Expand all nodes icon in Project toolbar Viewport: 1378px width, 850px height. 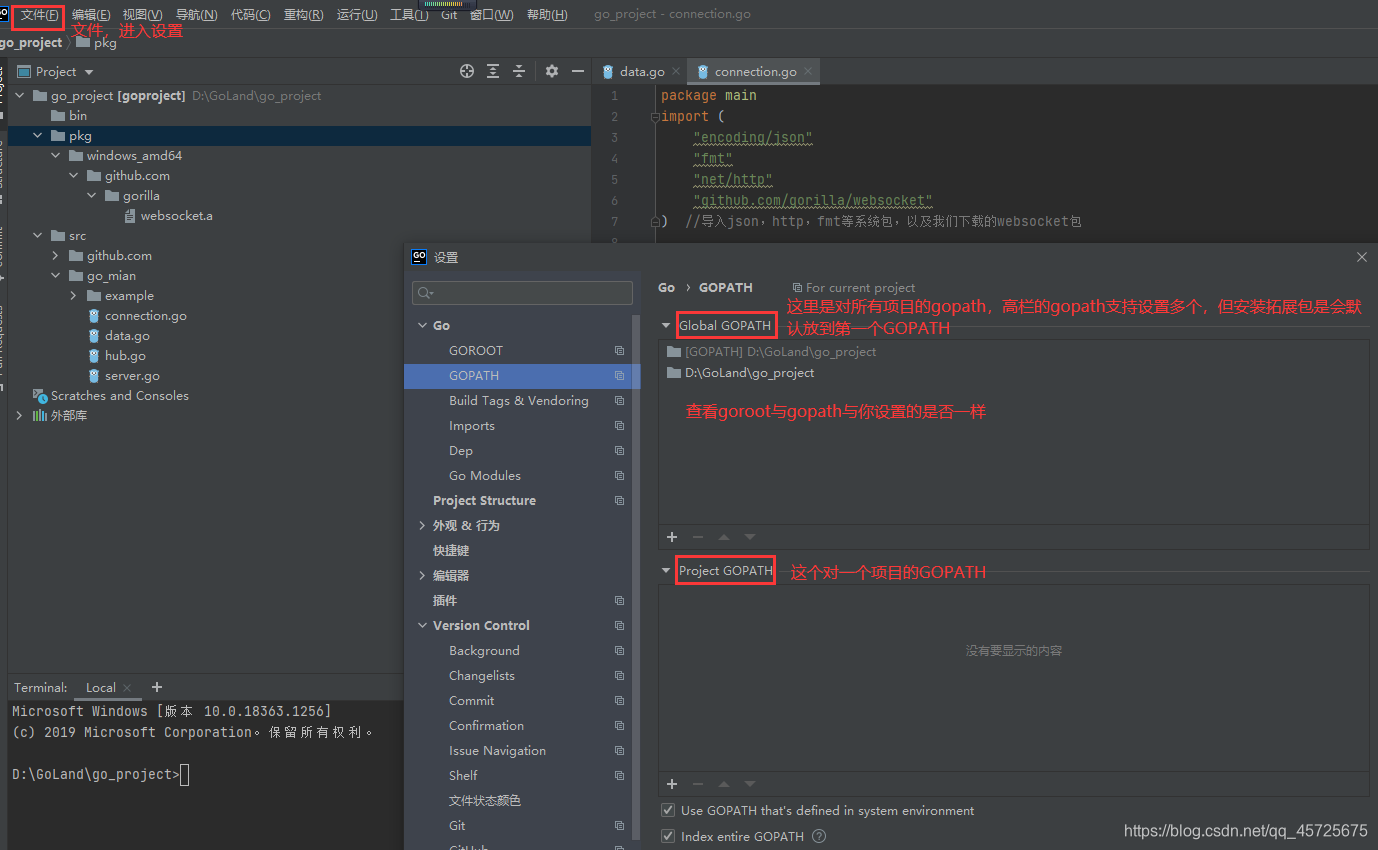click(x=493, y=71)
